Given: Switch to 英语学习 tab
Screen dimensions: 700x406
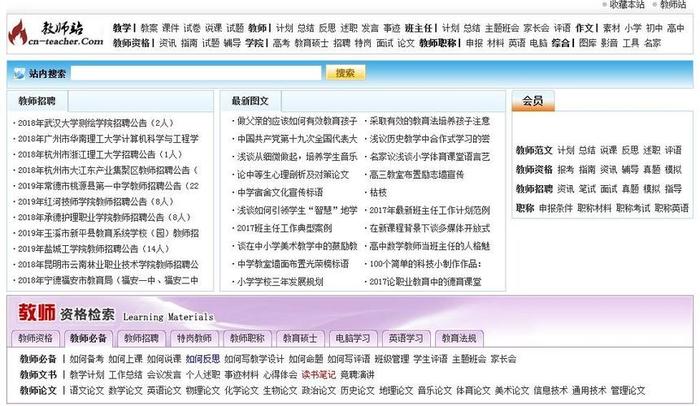Looking at the screenshot, I should pos(406,339).
